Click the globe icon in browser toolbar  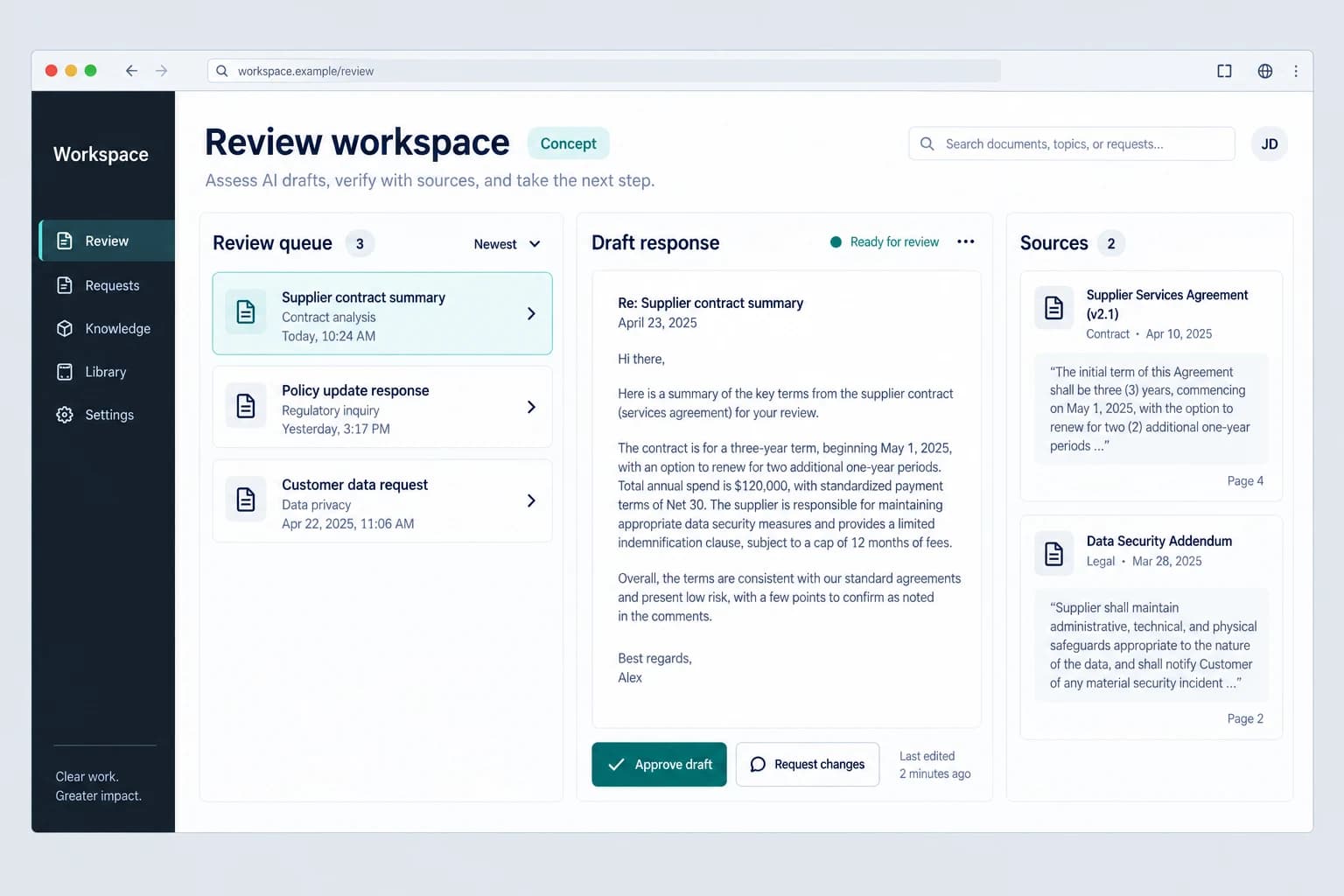click(x=1265, y=71)
